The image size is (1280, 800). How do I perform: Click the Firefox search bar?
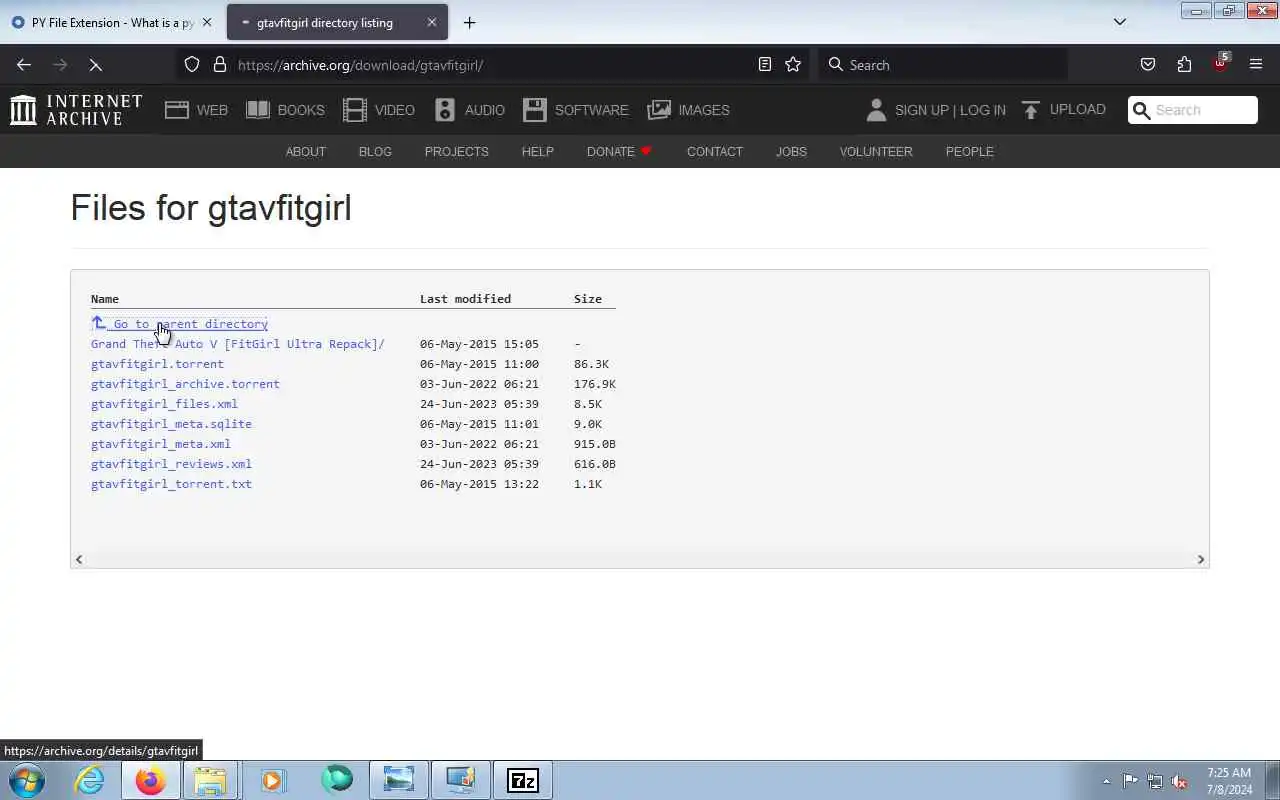pyautogui.click(x=943, y=65)
